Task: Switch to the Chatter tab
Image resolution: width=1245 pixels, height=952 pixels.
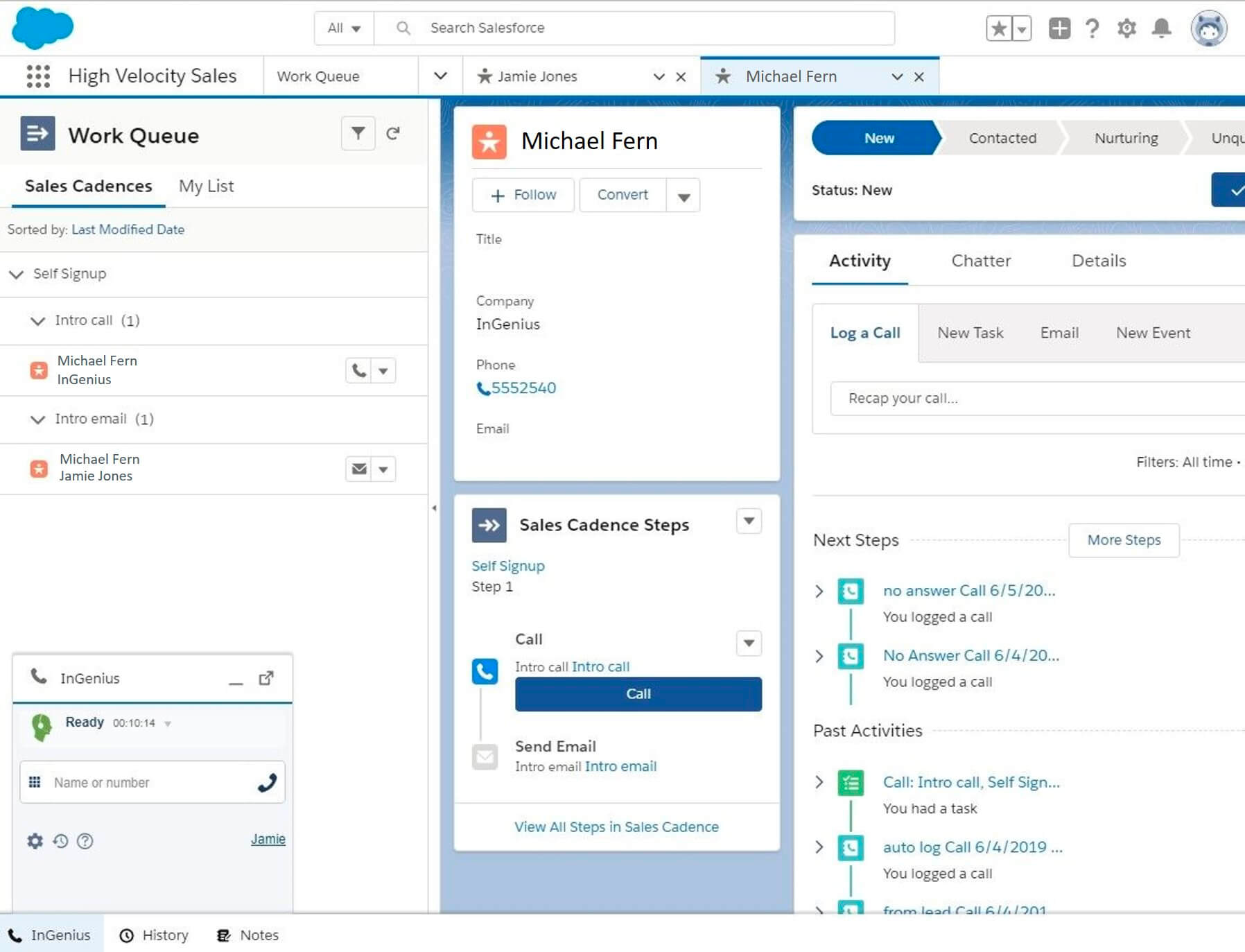Action: point(981,261)
